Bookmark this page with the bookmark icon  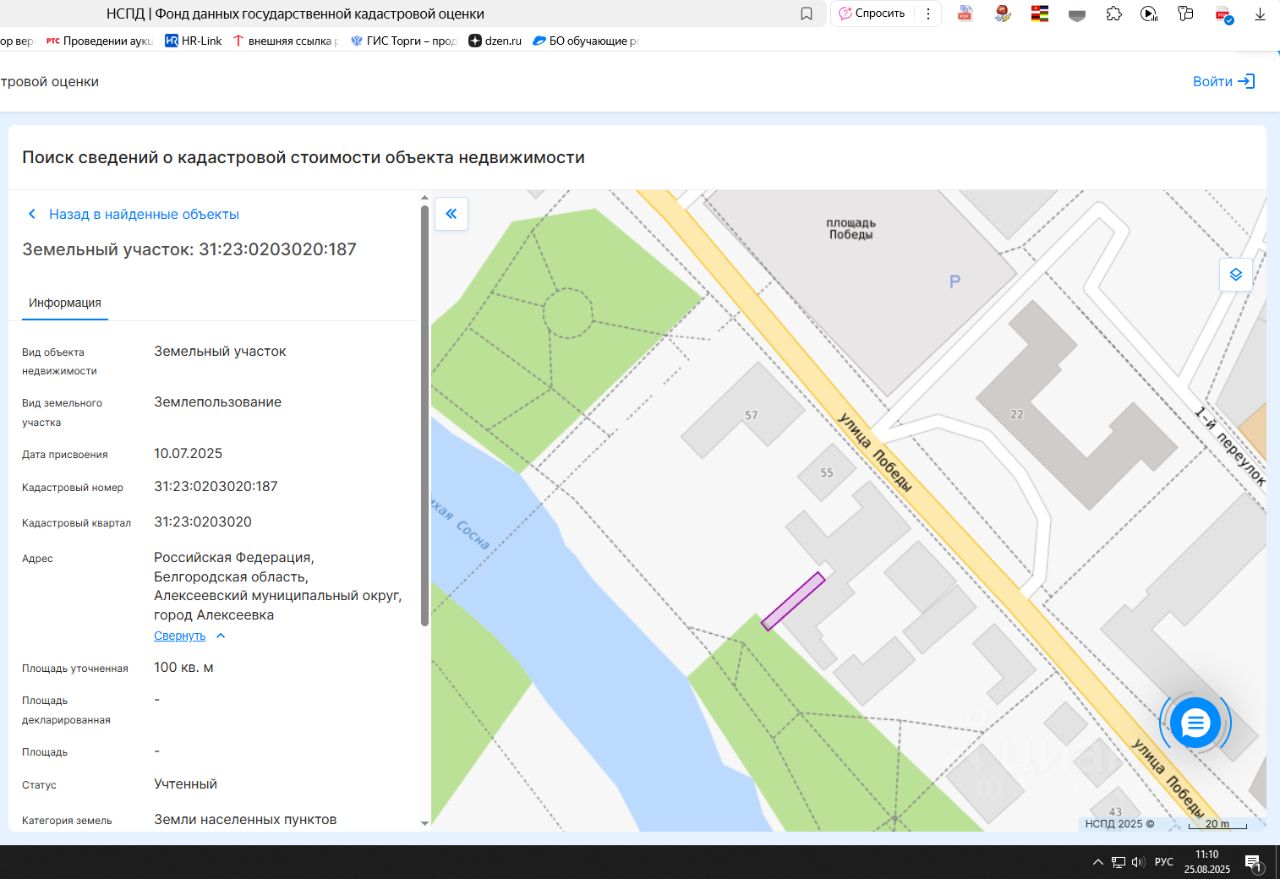(x=806, y=14)
